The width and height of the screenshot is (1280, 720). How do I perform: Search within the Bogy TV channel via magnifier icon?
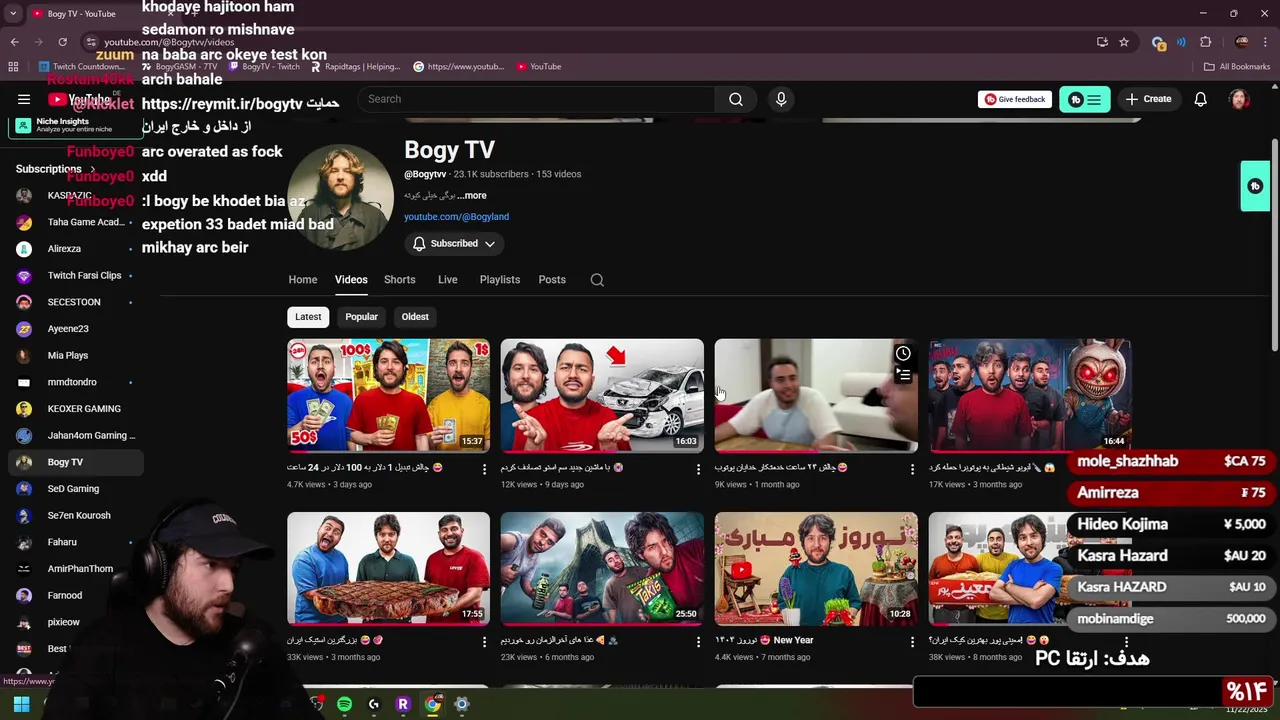(597, 280)
